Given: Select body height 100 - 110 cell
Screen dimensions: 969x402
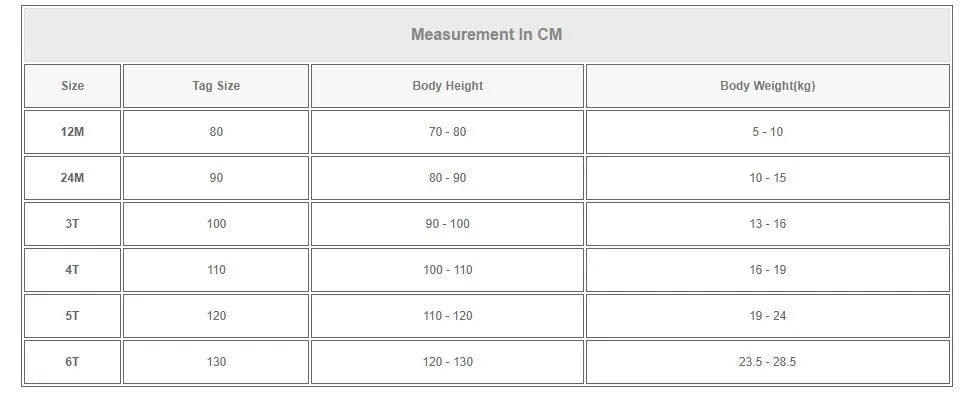Looking at the screenshot, I should pos(447,270).
